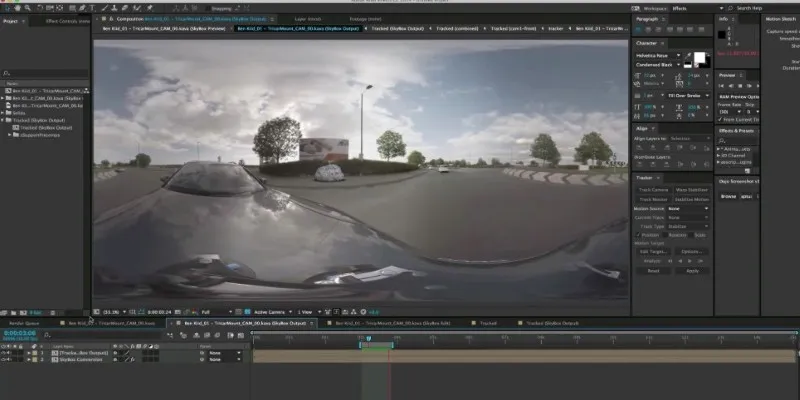Hide layer 1 Tracked Skybox Output
800x400 pixels.
[x=4, y=353]
